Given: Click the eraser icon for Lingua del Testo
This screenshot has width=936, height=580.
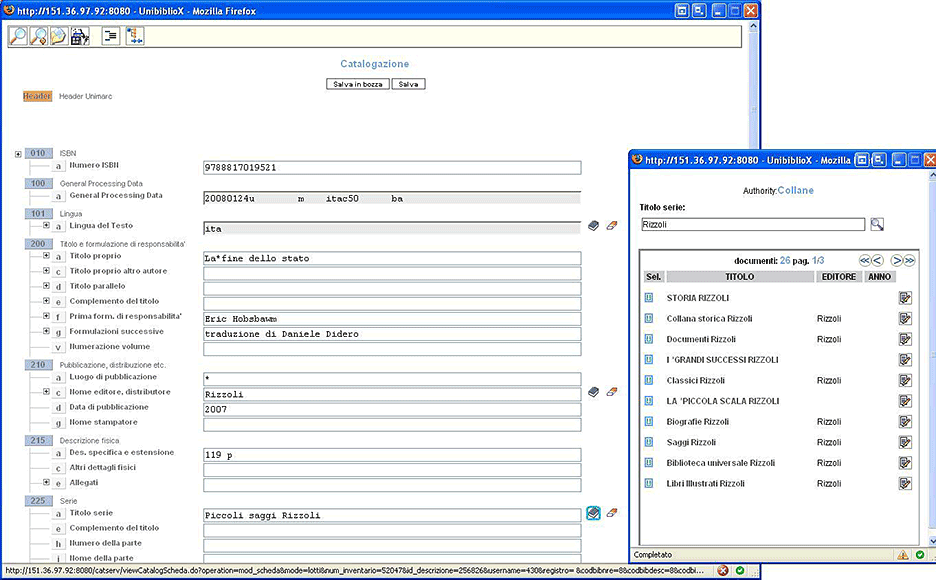Looking at the screenshot, I should pyautogui.click(x=612, y=226).
